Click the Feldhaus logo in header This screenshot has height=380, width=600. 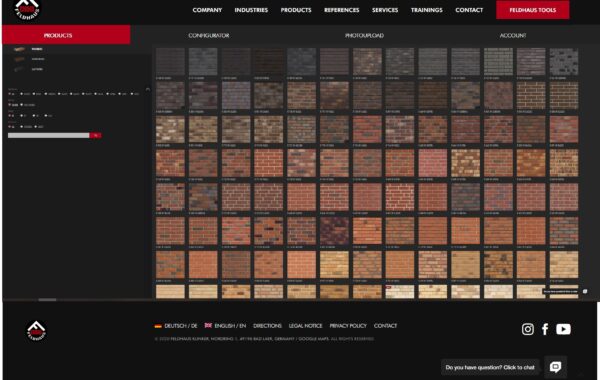pos(27,9)
